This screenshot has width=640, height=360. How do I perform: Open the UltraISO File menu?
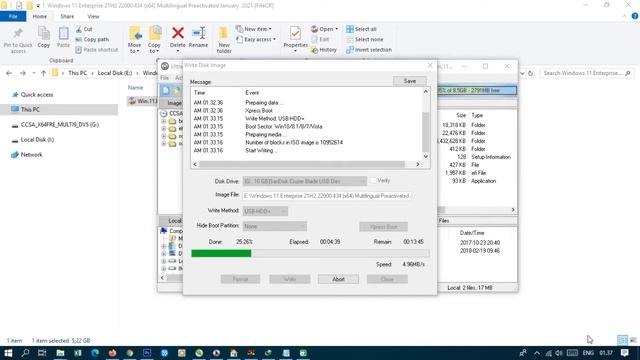(164, 78)
